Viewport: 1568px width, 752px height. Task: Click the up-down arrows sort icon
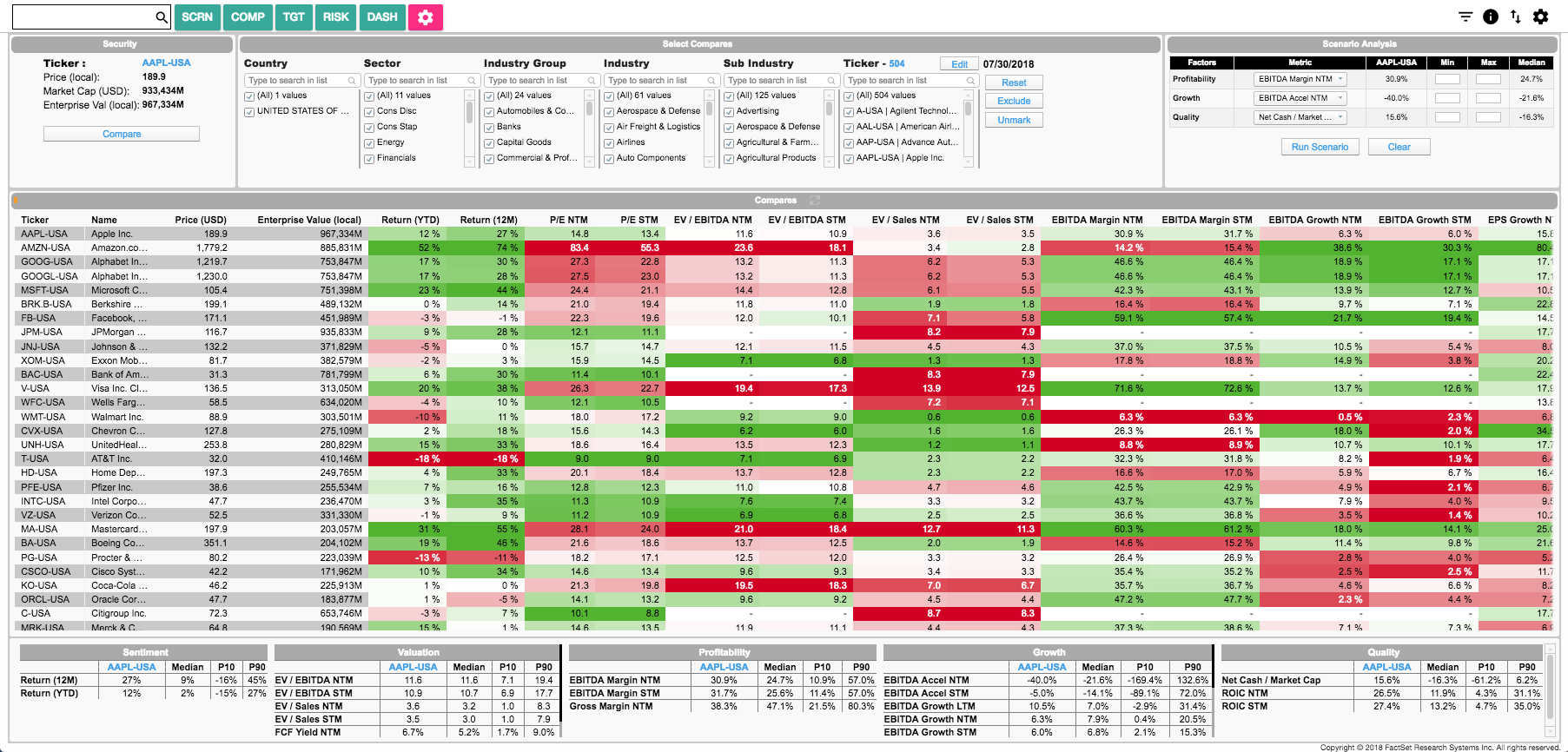click(1516, 16)
